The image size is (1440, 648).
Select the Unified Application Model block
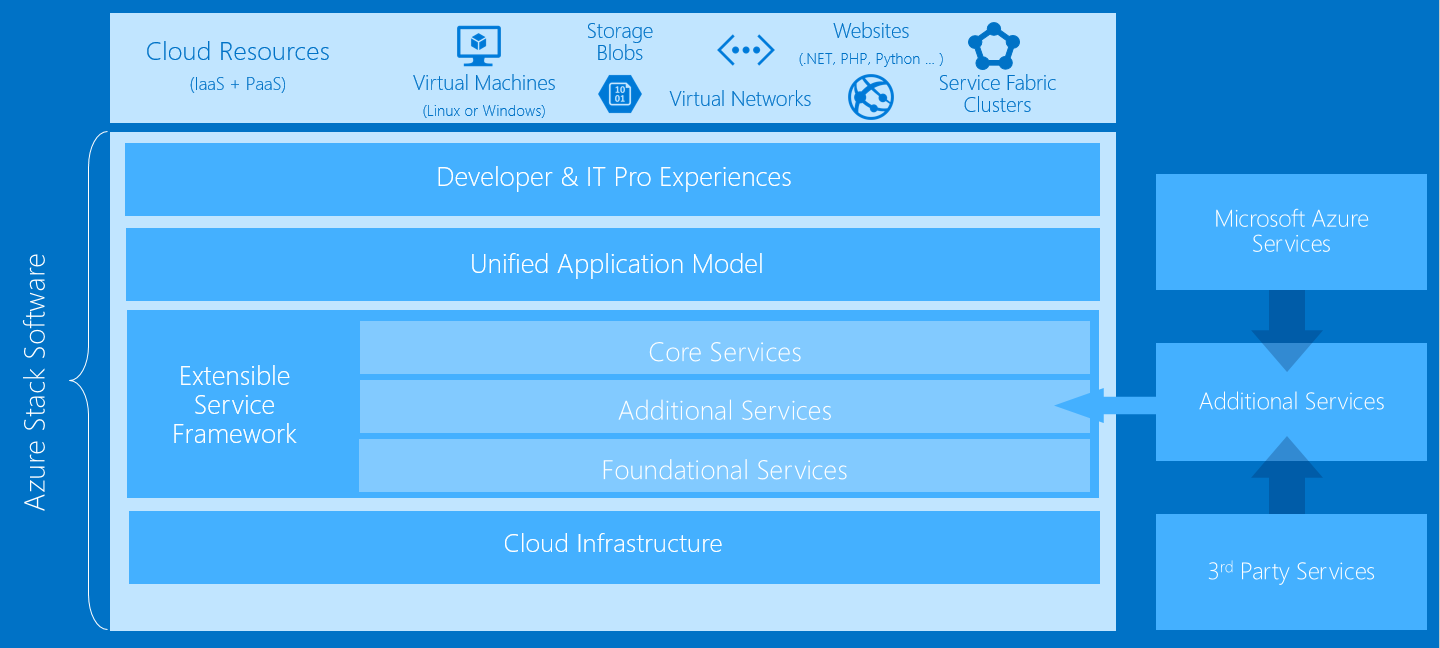click(x=612, y=264)
